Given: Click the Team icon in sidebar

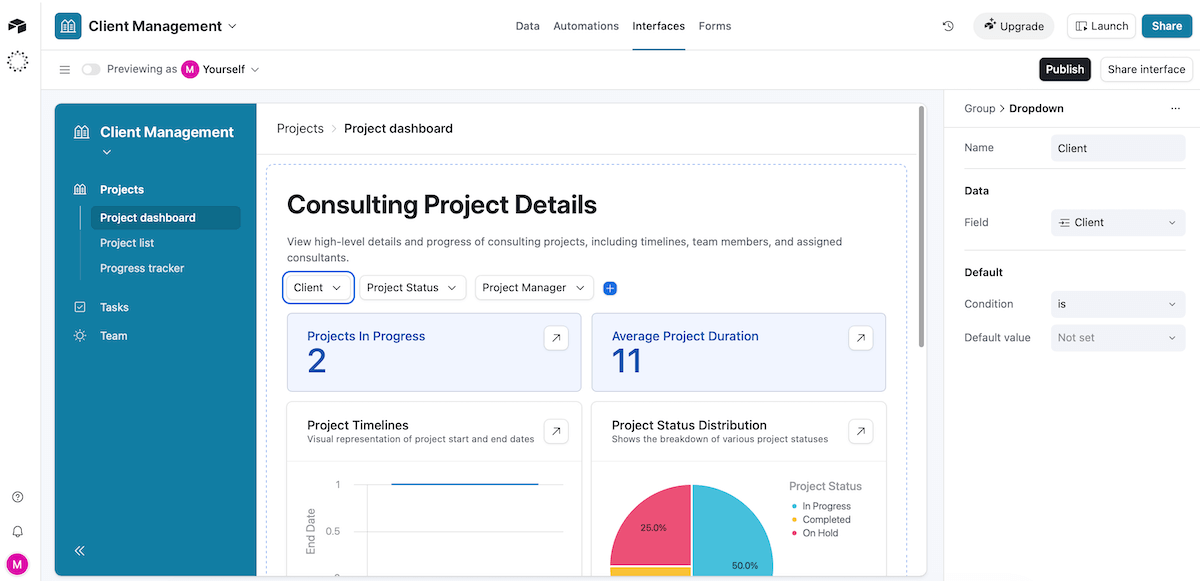Looking at the screenshot, I should (x=79, y=335).
